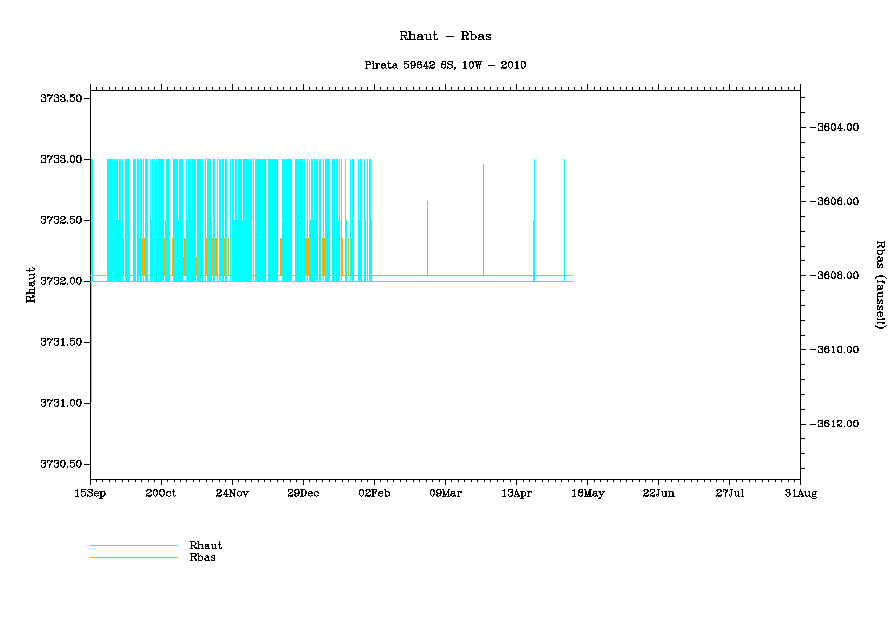The width and height of the screenshot is (891, 630).
Task: Select the Rbas legend entry text
Action: coord(202,558)
